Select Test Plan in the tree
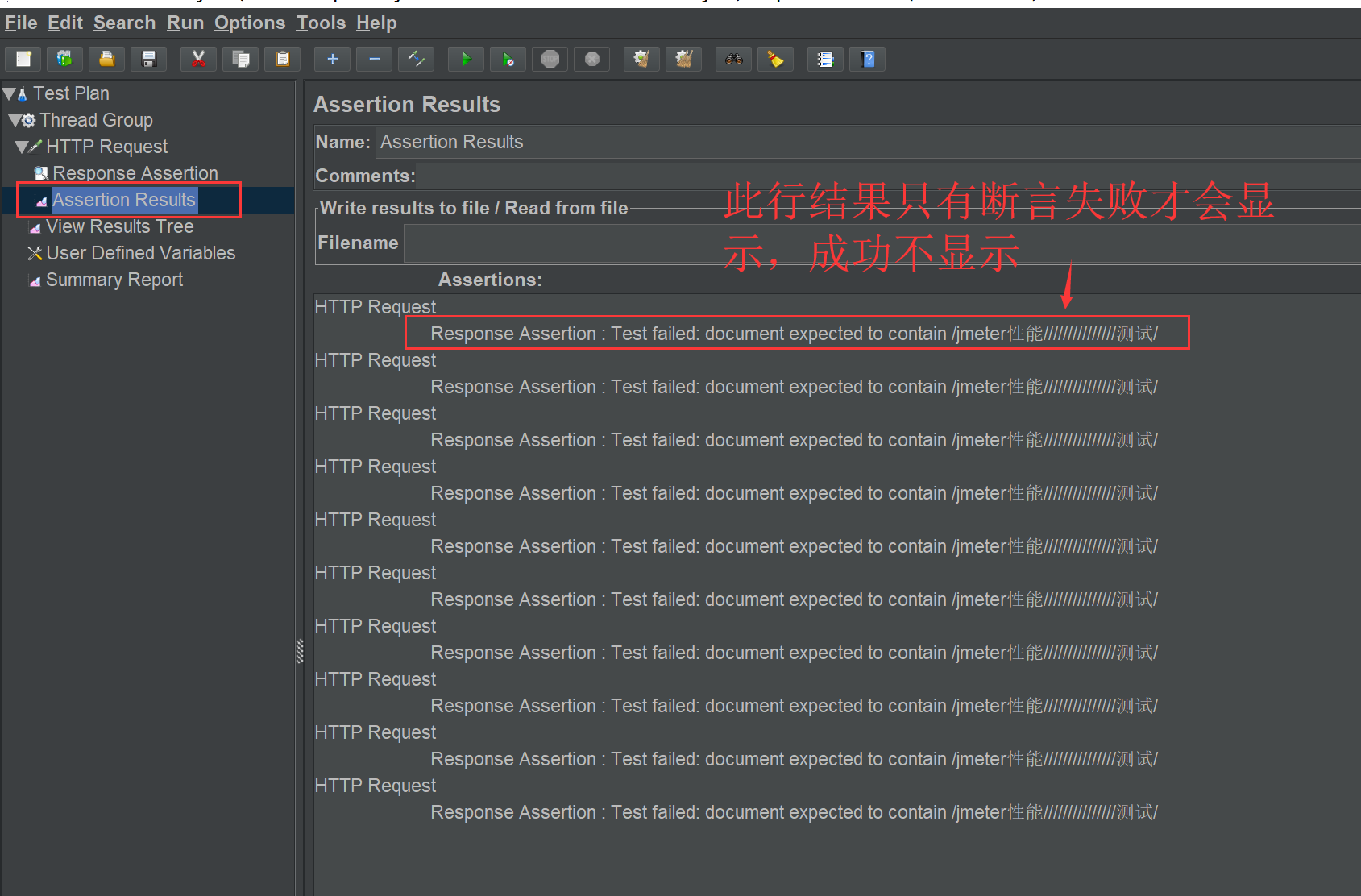The image size is (1361, 896). [x=71, y=93]
